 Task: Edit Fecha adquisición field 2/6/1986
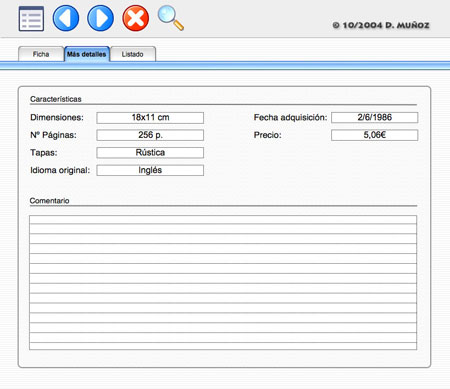[374, 117]
